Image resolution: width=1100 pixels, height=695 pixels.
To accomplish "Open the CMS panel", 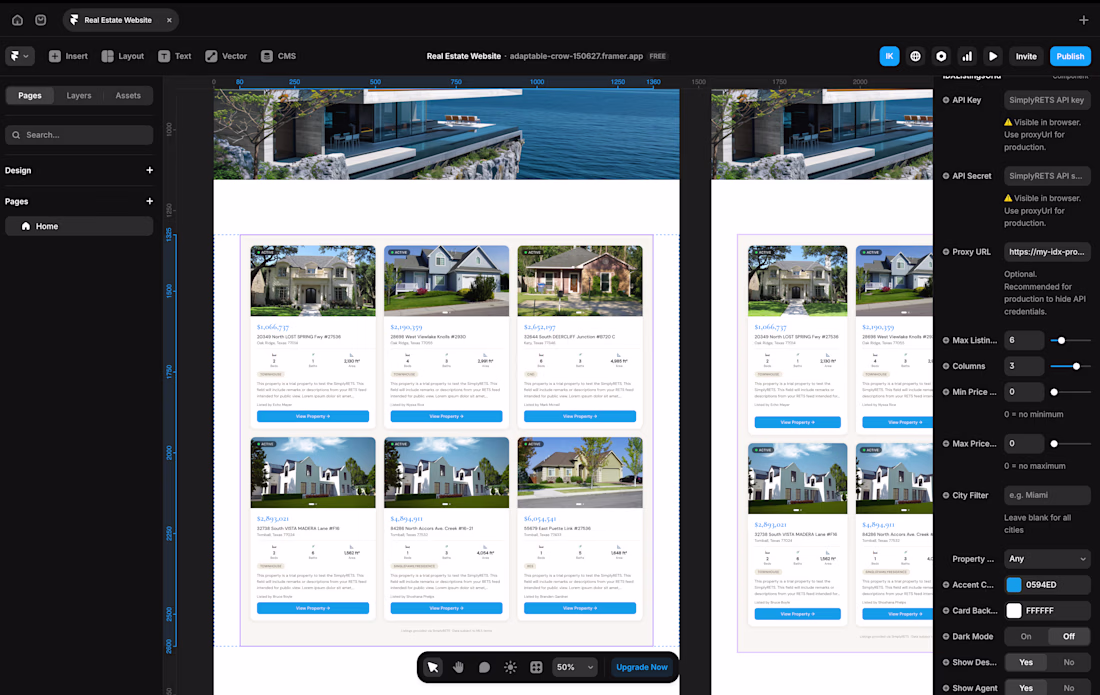I will [279, 56].
